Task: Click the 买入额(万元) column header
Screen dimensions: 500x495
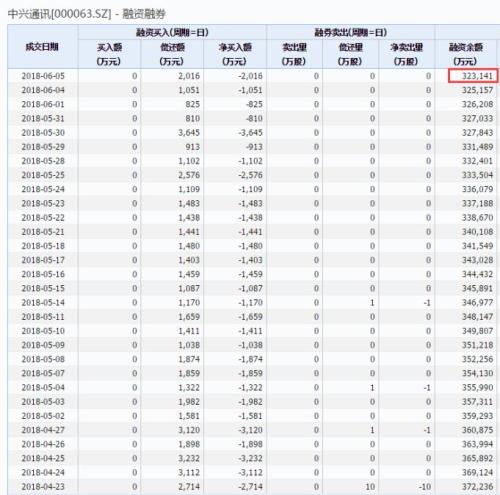Action: [109, 54]
